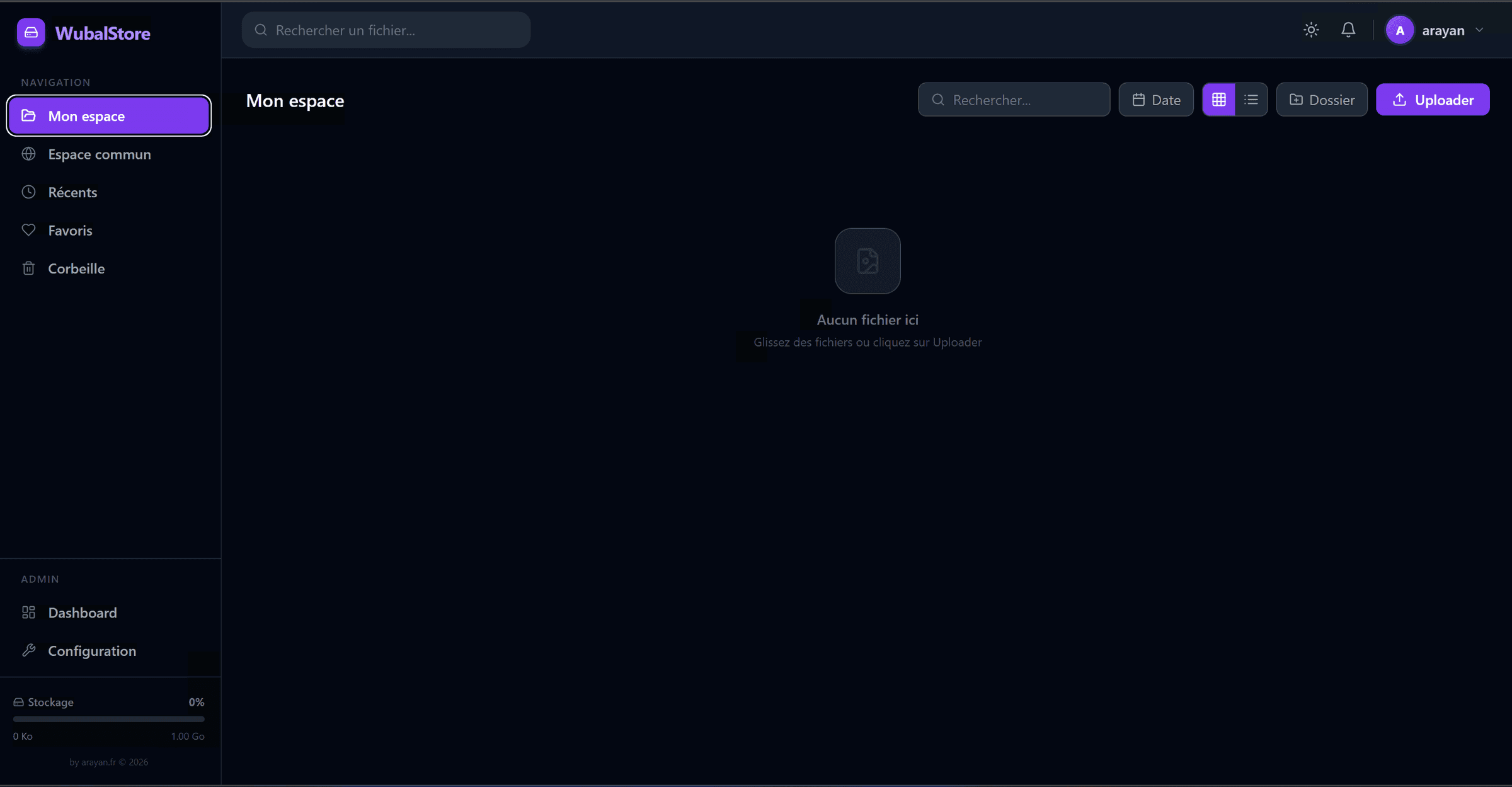Click the globe icon beside Espace commun

click(28, 154)
